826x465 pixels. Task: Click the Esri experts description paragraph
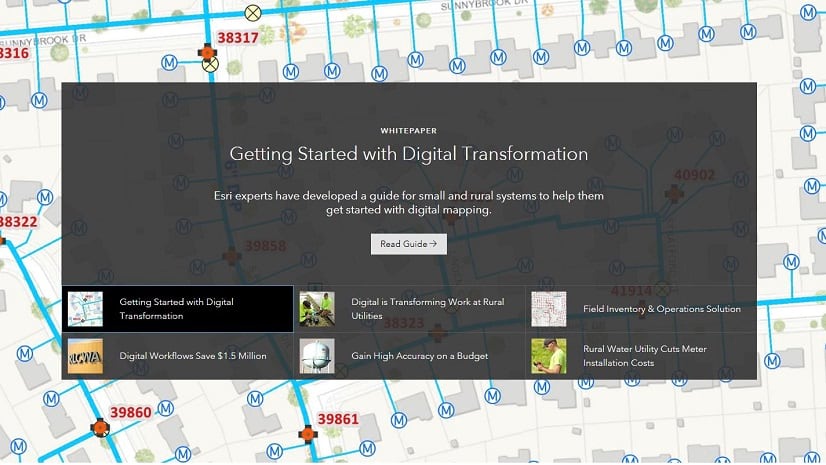click(x=409, y=203)
